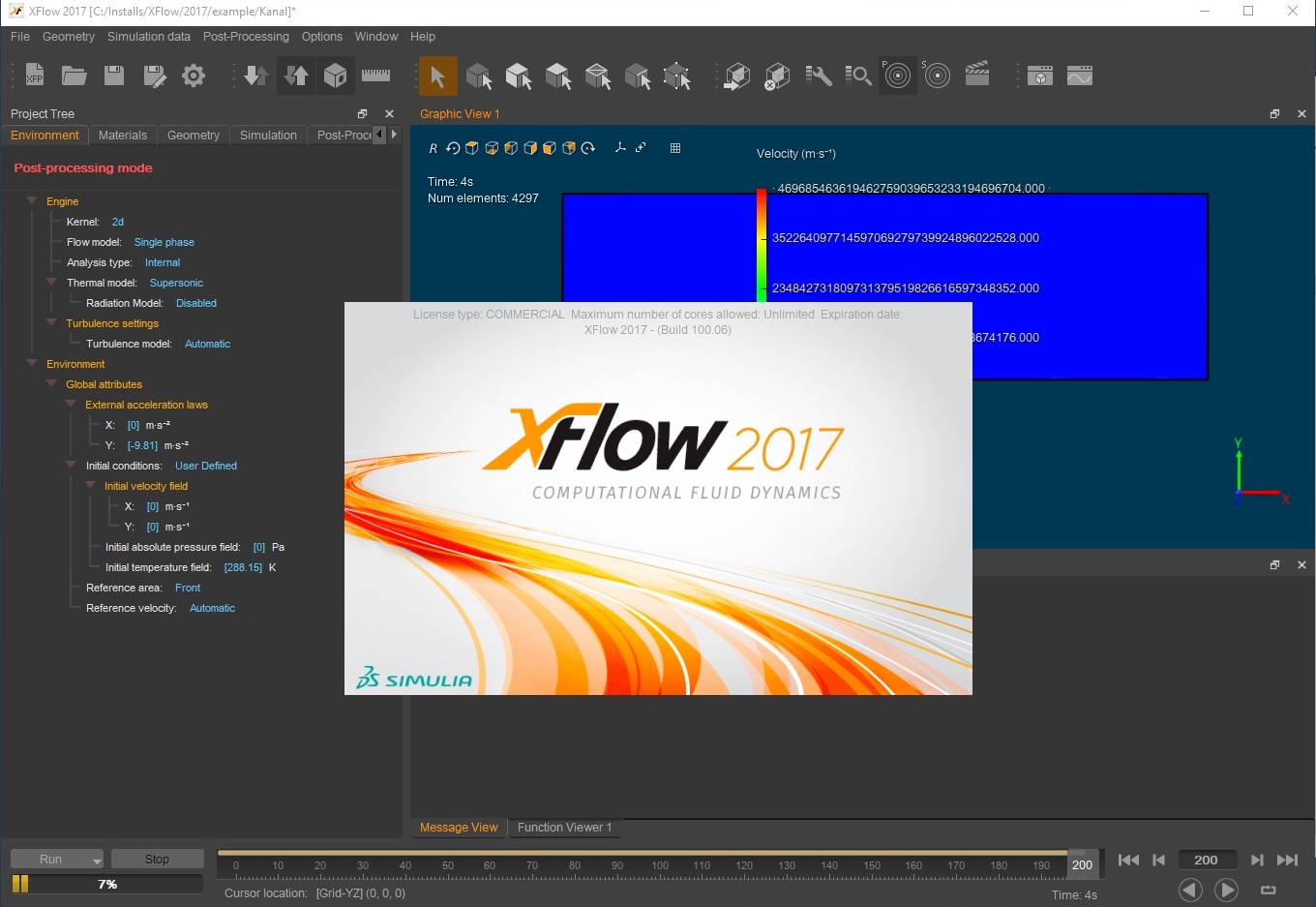Step to previous frame button
Screen dimensions: 1316x907
tap(1158, 860)
